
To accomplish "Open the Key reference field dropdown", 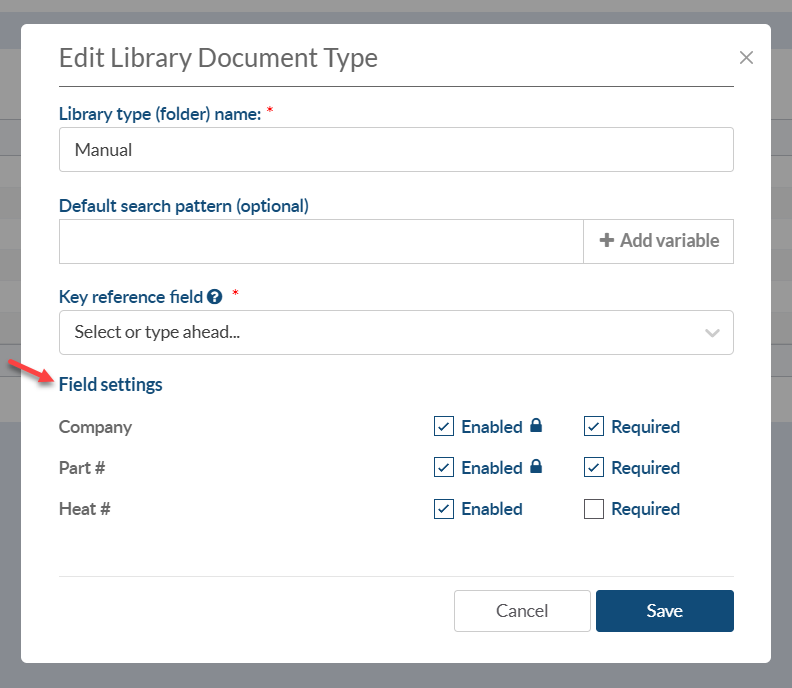I will pos(380,332).
